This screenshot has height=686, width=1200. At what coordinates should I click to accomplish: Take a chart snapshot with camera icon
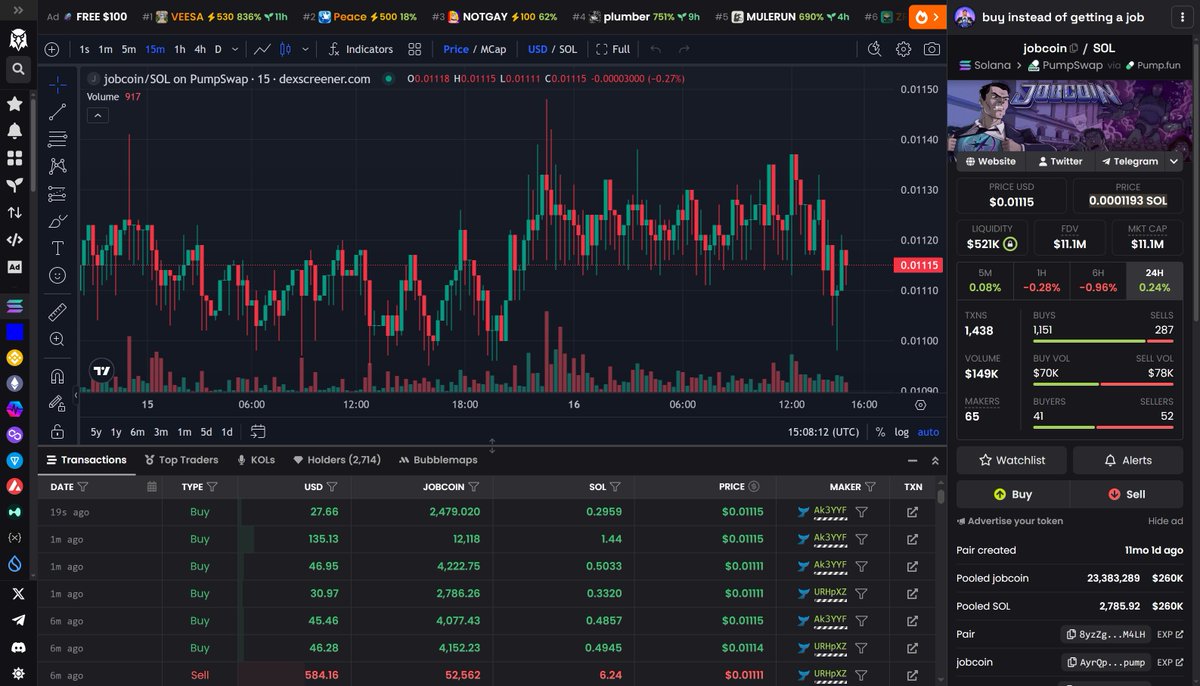coord(932,49)
